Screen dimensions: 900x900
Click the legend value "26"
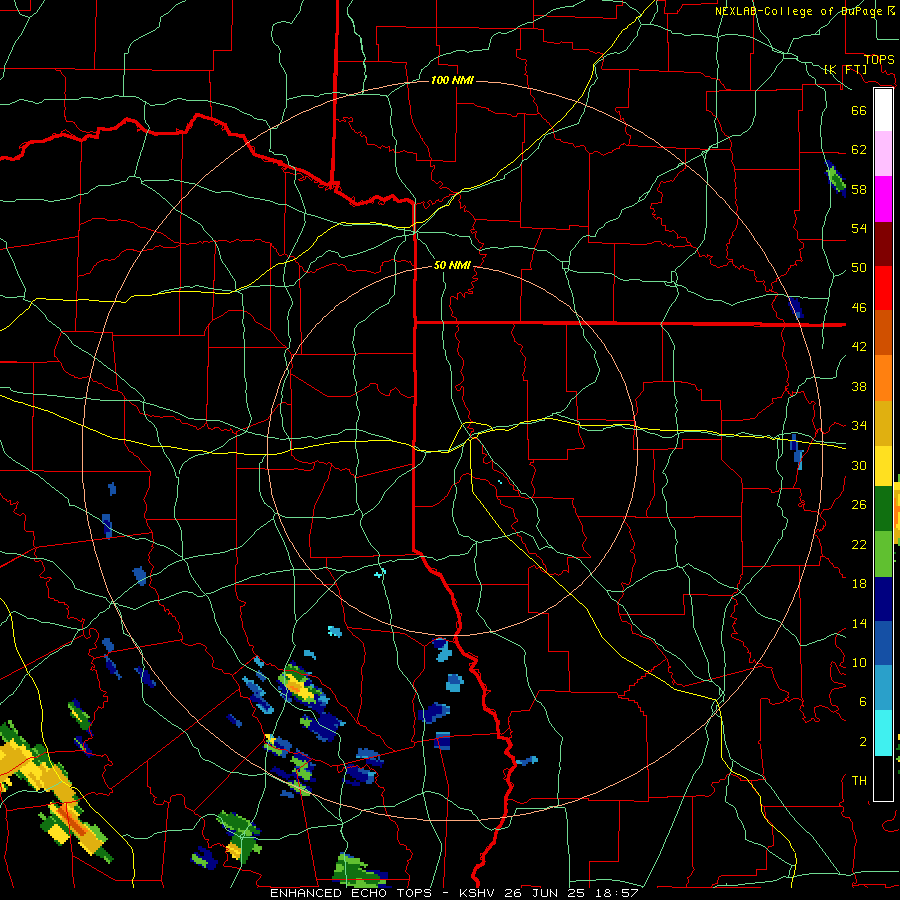(859, 505)
